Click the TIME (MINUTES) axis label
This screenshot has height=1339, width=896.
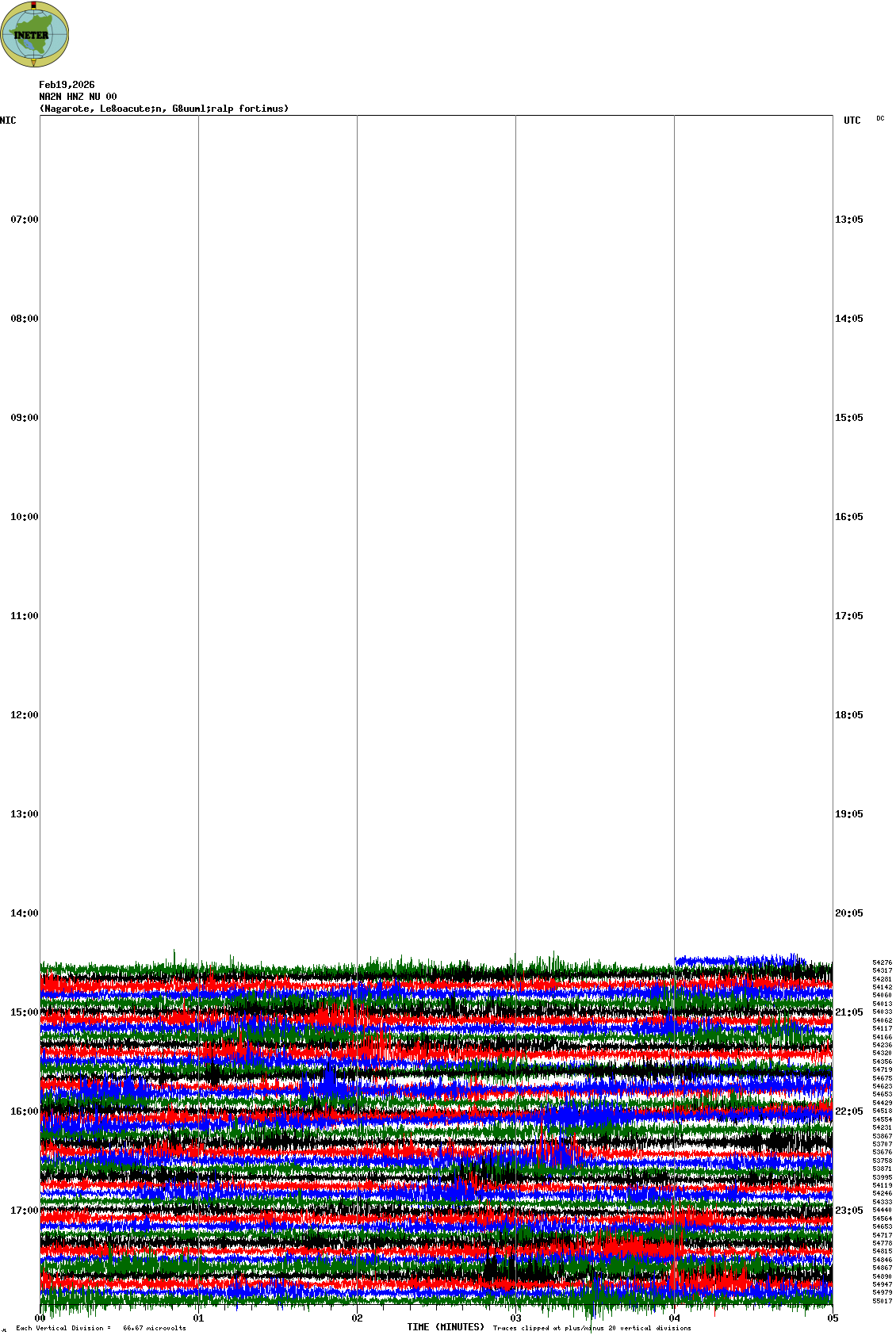pos(446,1327)
